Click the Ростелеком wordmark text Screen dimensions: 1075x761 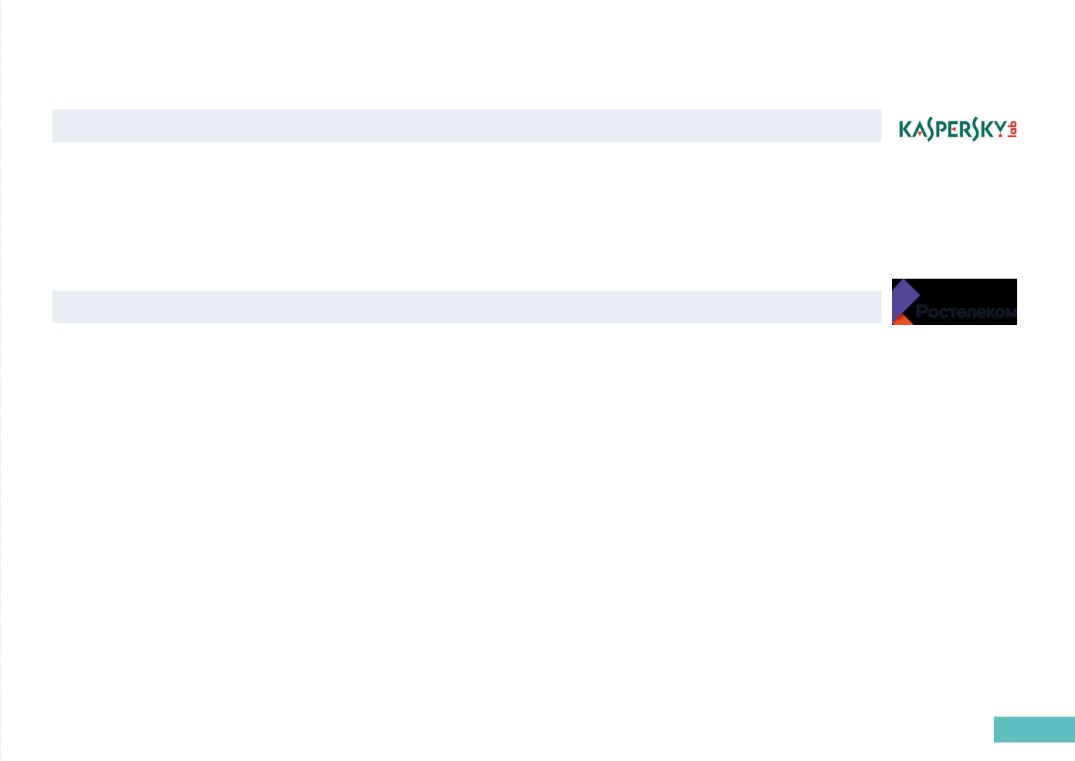(965, 312)
